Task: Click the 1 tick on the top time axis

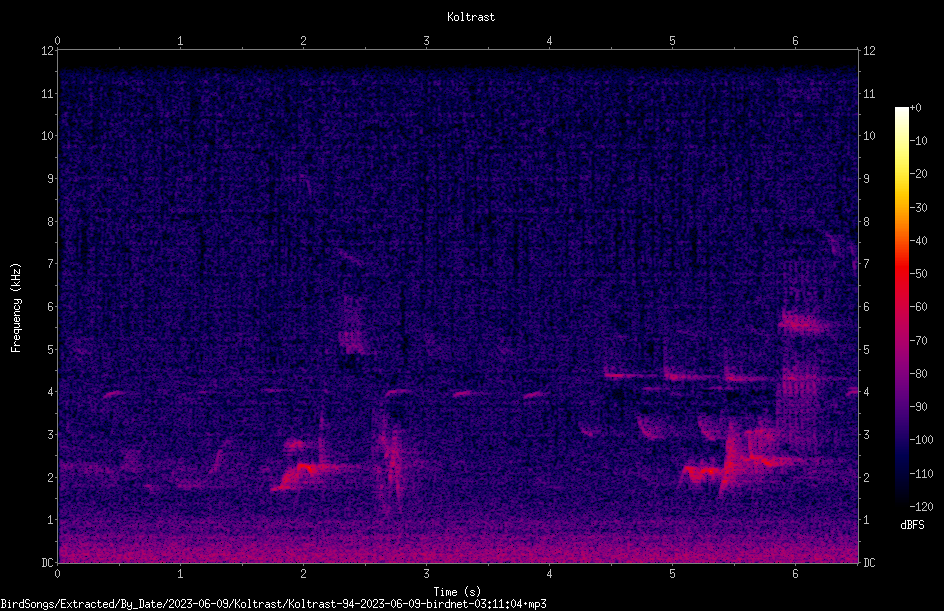Action: point(180,41)
